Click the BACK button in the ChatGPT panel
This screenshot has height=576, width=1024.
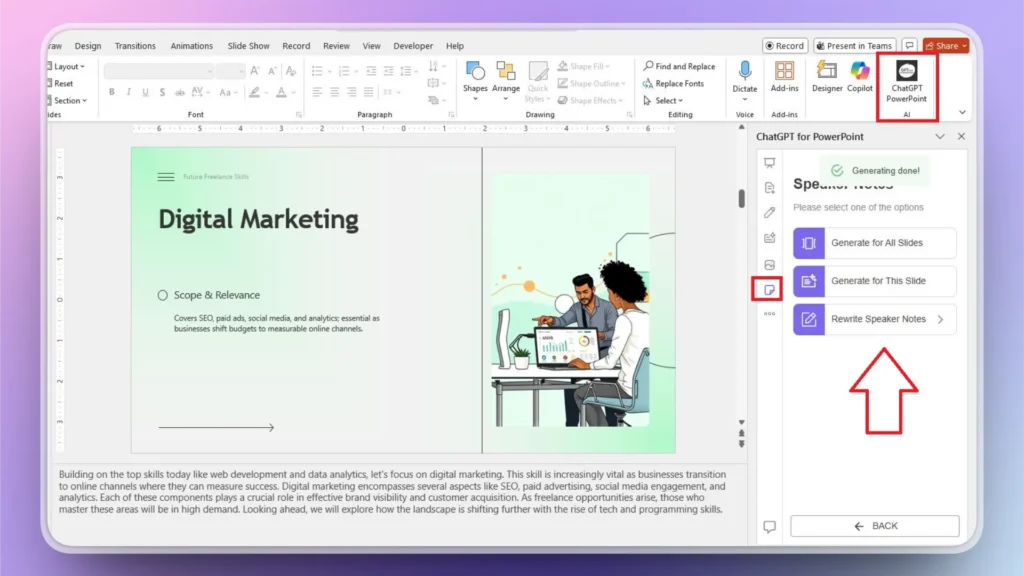tap(874, 525)
